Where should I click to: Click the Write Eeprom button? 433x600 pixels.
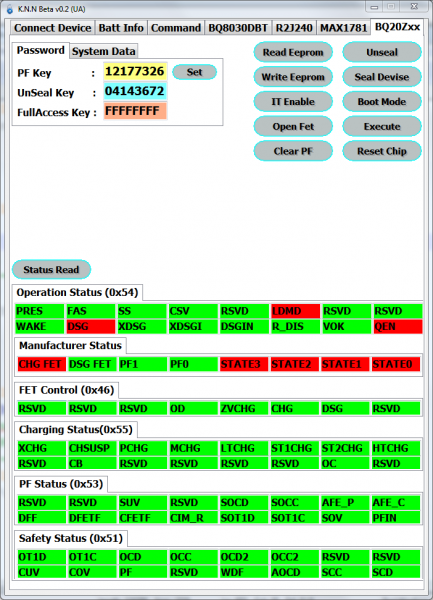click(293, 77)
